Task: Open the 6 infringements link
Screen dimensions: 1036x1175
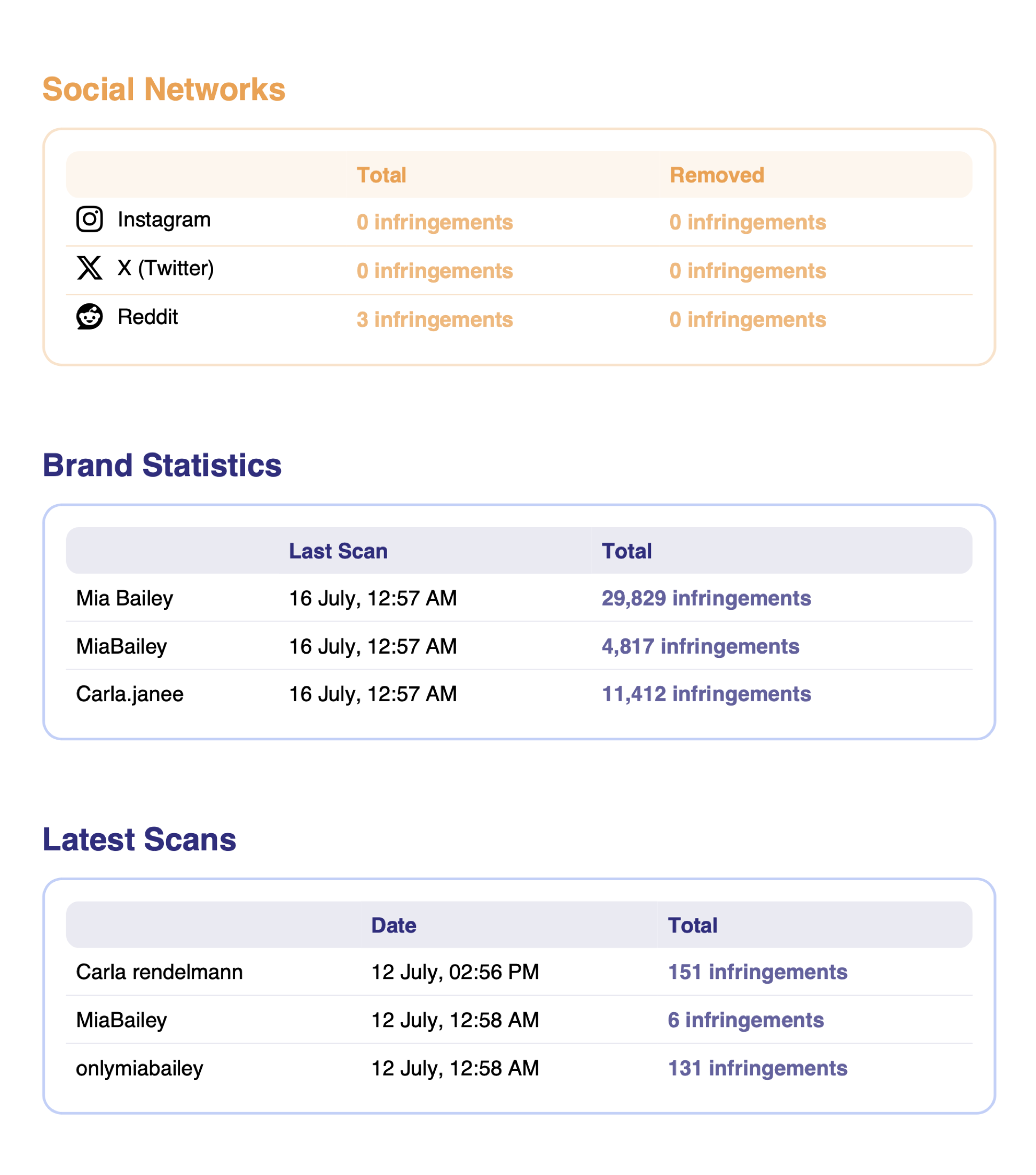Action: pyautogui.click(x=745, y=1020)
